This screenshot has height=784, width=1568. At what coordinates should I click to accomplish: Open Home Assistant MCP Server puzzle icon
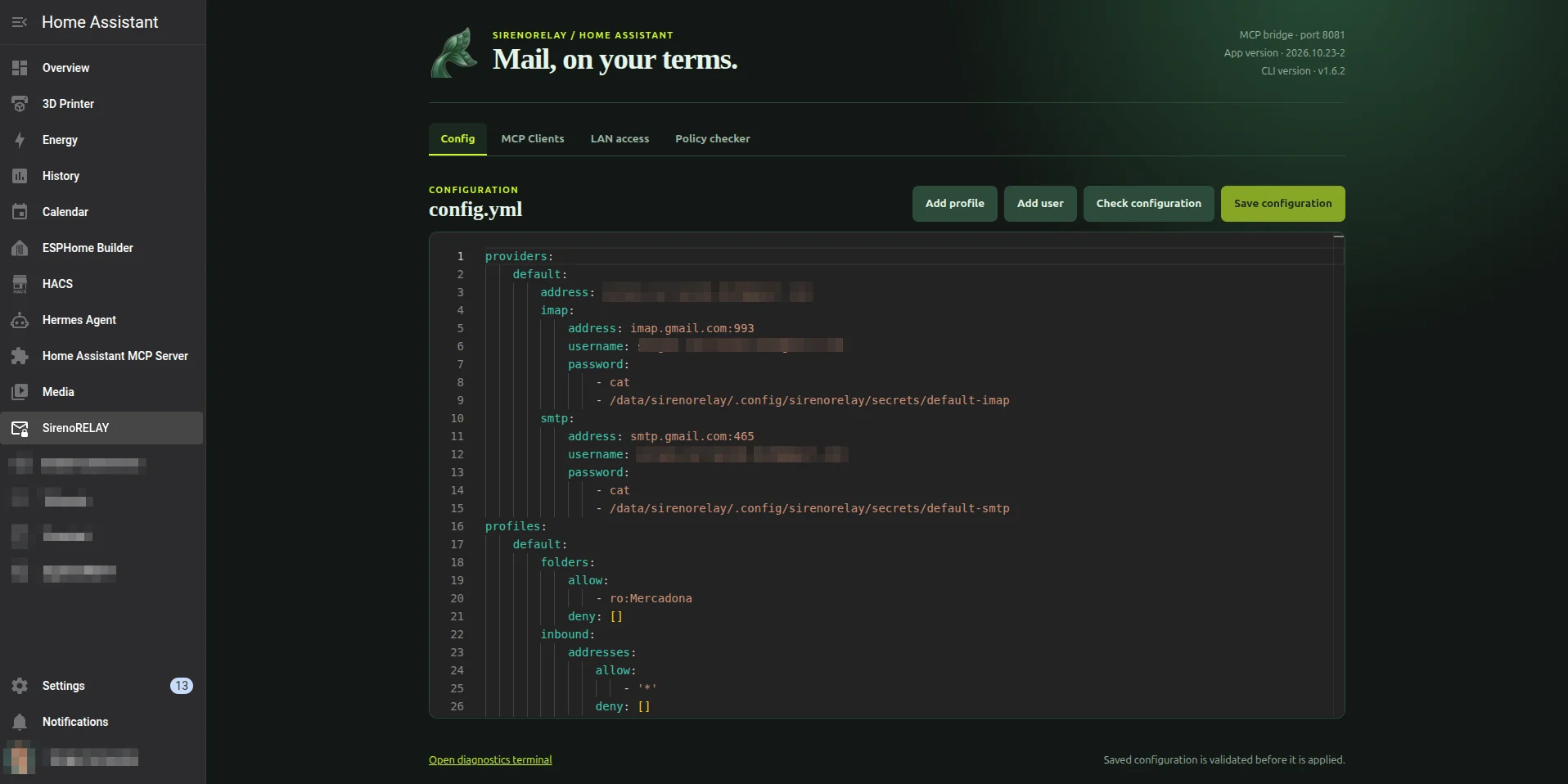(20, 356)
